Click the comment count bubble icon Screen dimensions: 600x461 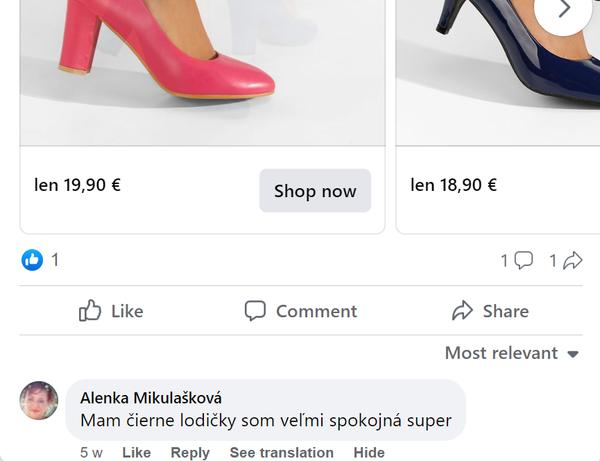523,260
